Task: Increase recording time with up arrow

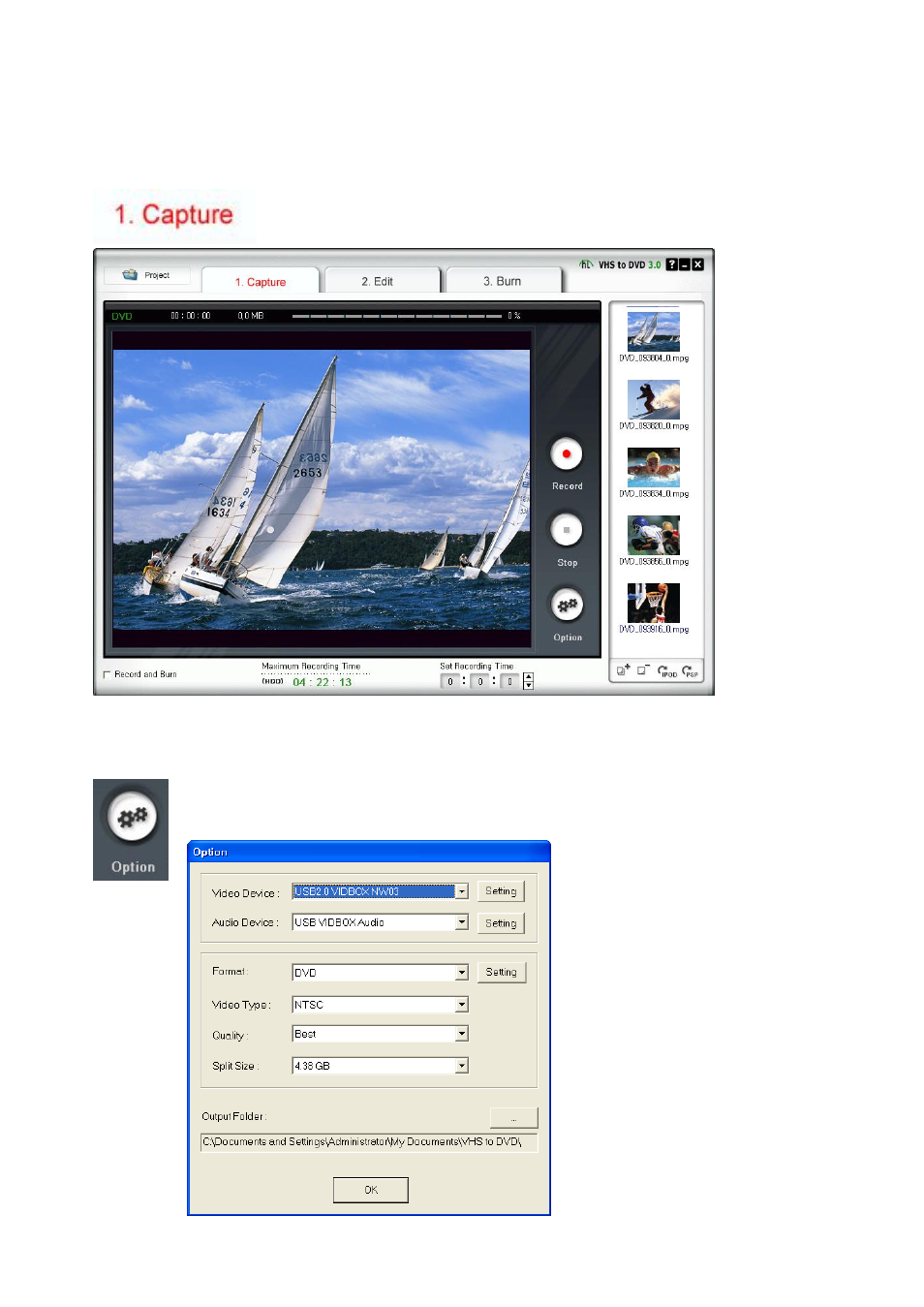Action: (528, 677)
